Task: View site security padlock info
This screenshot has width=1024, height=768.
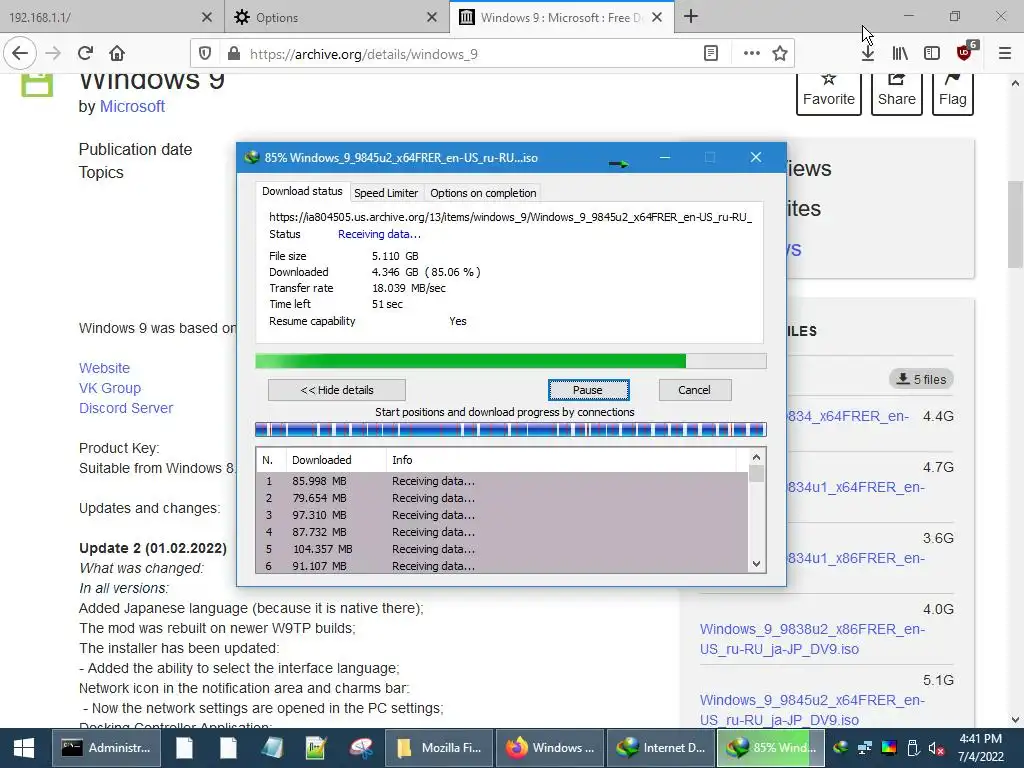Action: 233,54
